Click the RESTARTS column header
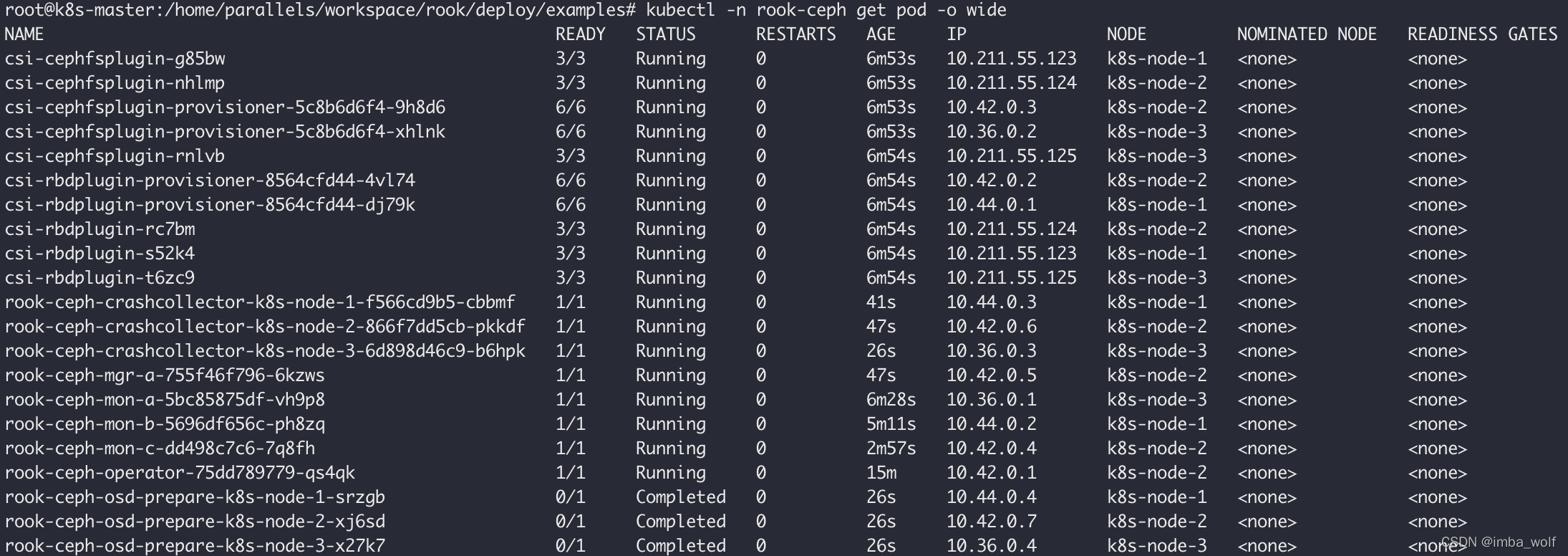The height and width of the screenshot is (556, 1568). point(795,34)
